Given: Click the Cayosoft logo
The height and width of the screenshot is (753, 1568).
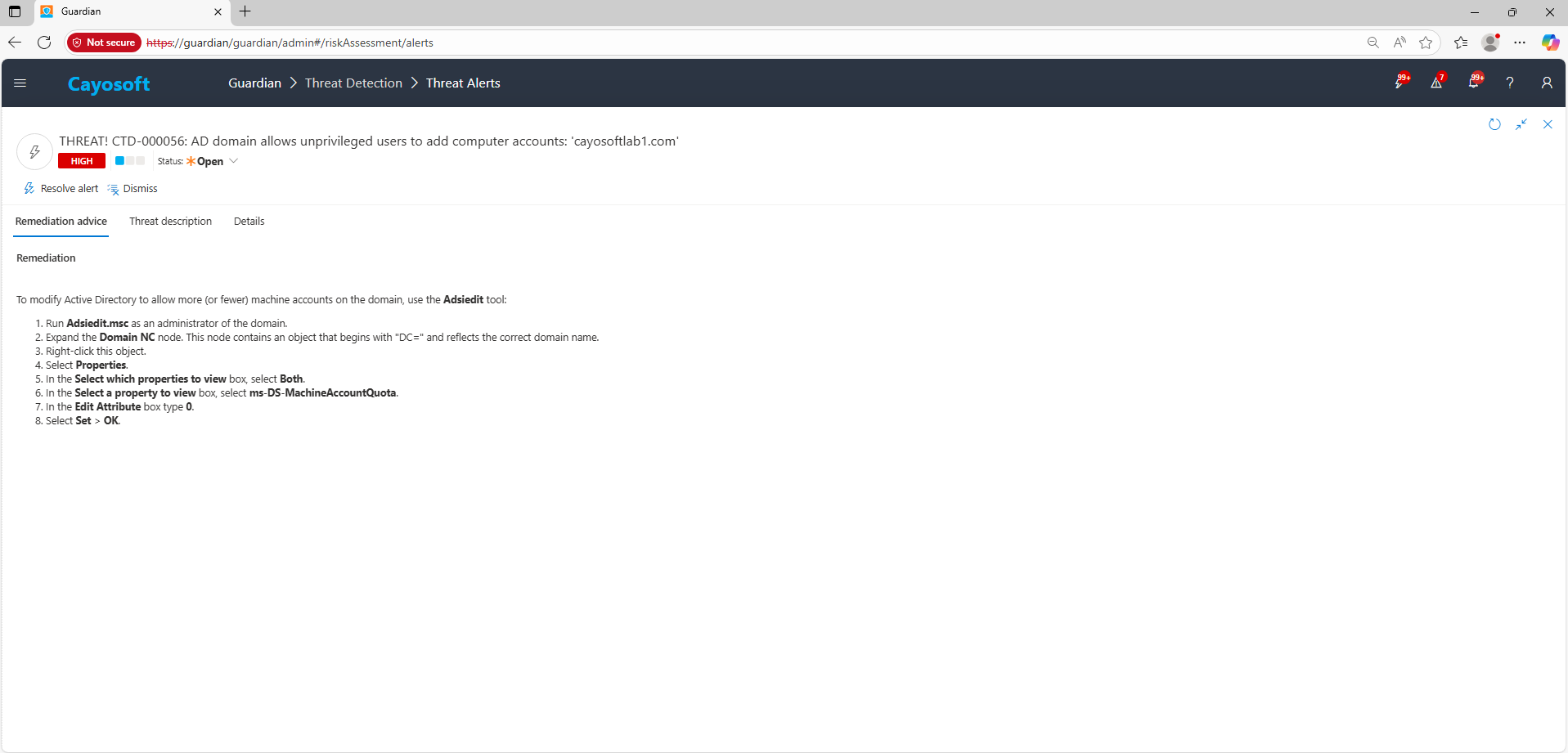Looking at the screenshot, I should pos(109,84).
